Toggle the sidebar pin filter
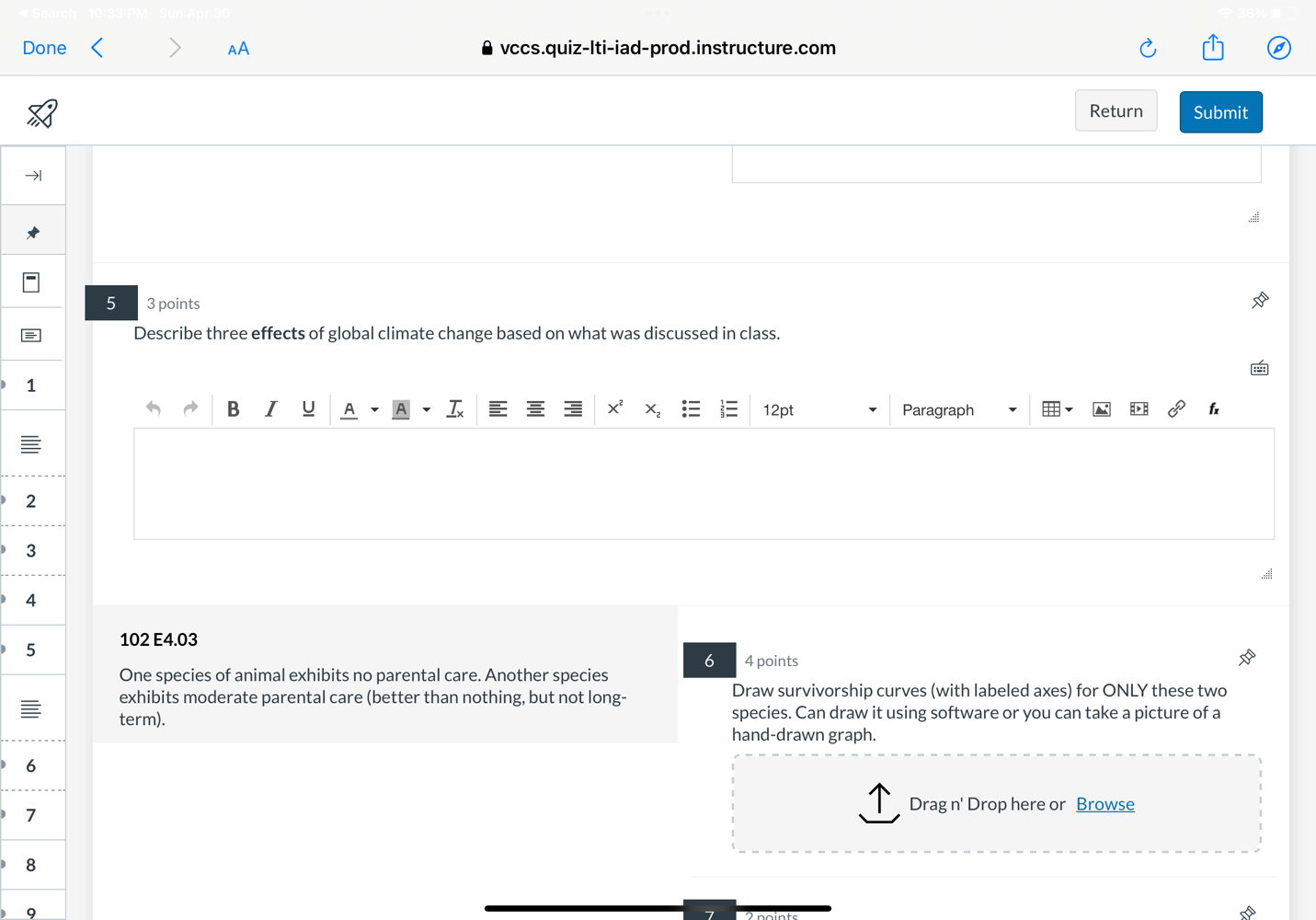 pos(33,233)
